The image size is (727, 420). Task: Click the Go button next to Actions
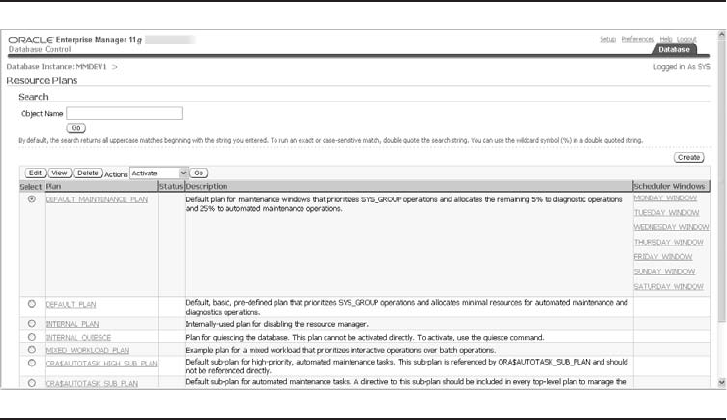198,173
